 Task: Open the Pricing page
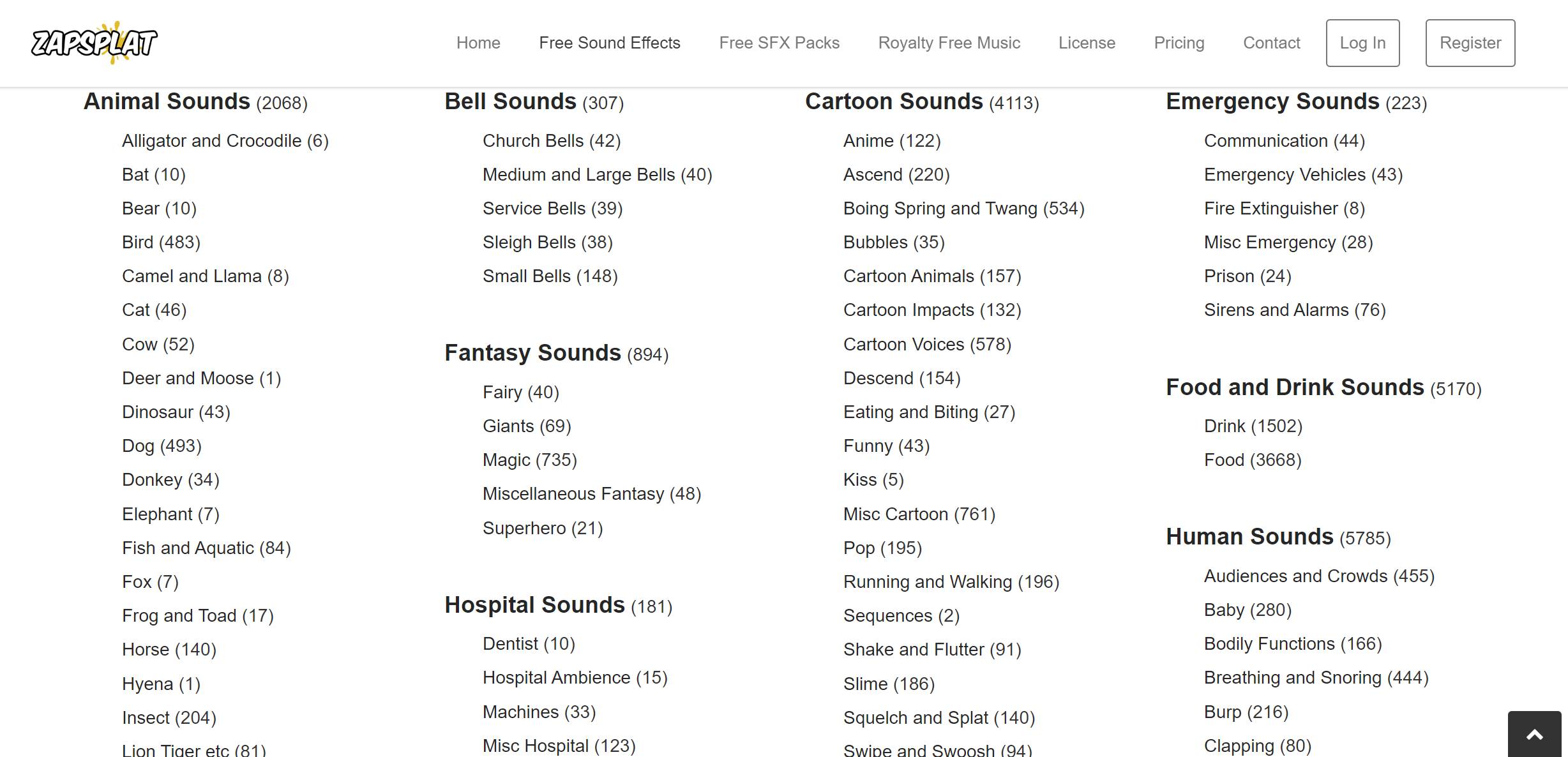[1179, 43]
